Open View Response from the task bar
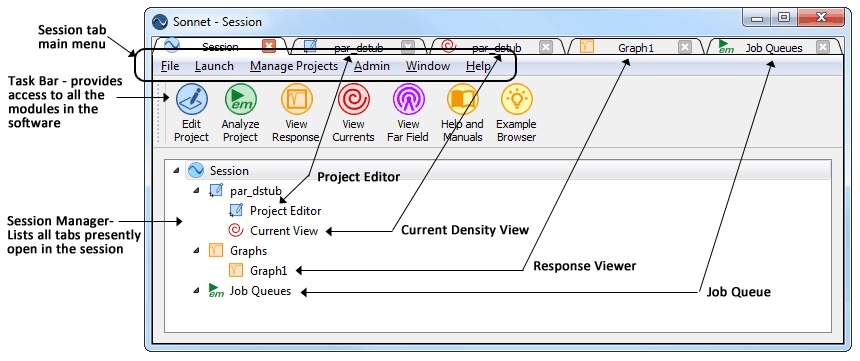 click(296, 99)
